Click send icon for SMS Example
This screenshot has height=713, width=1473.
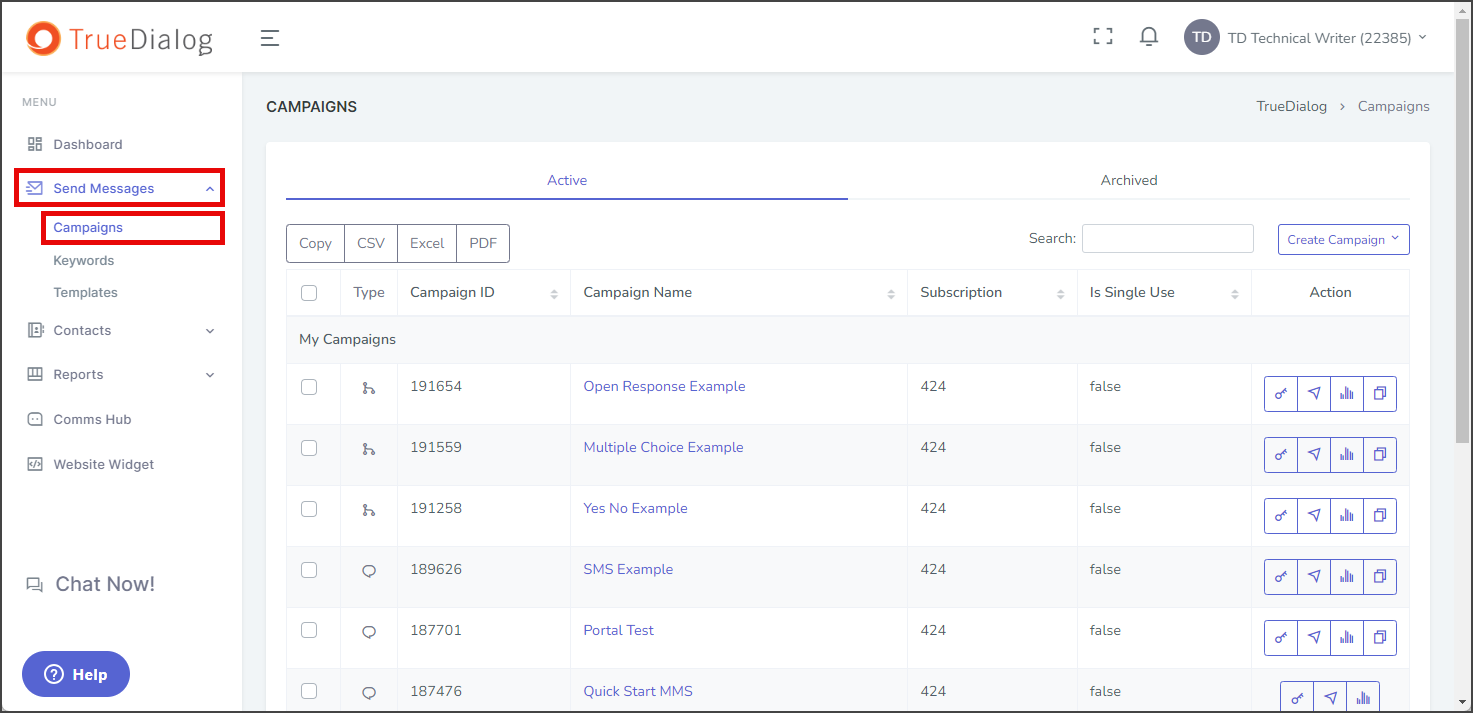[1314, 577]
